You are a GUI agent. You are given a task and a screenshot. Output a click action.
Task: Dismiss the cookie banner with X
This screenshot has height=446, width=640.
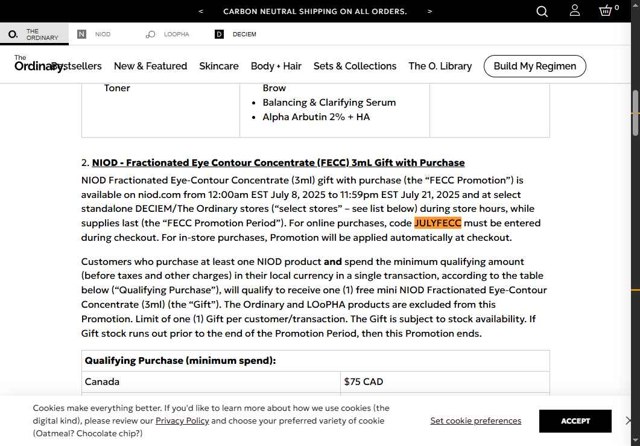pyautogui.click(x=628, y=420)
